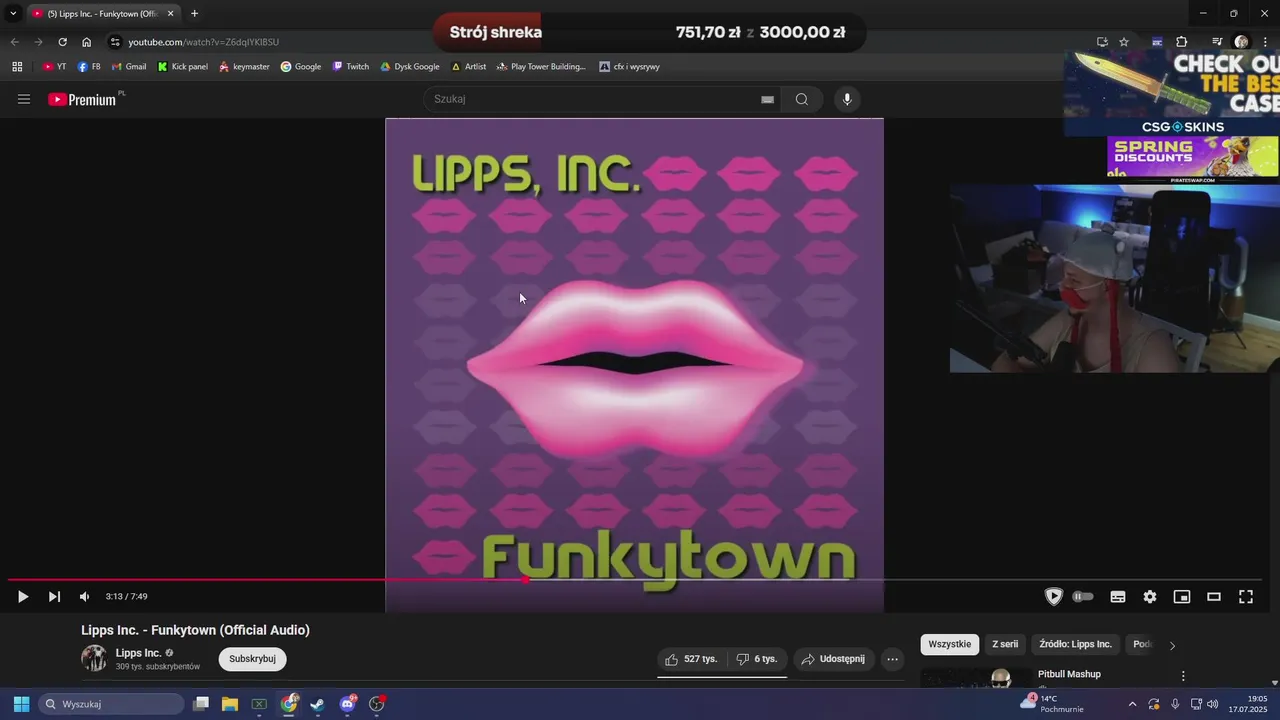Open the browser extensions puzzle icon
1280x720 pixels.
1181,42
